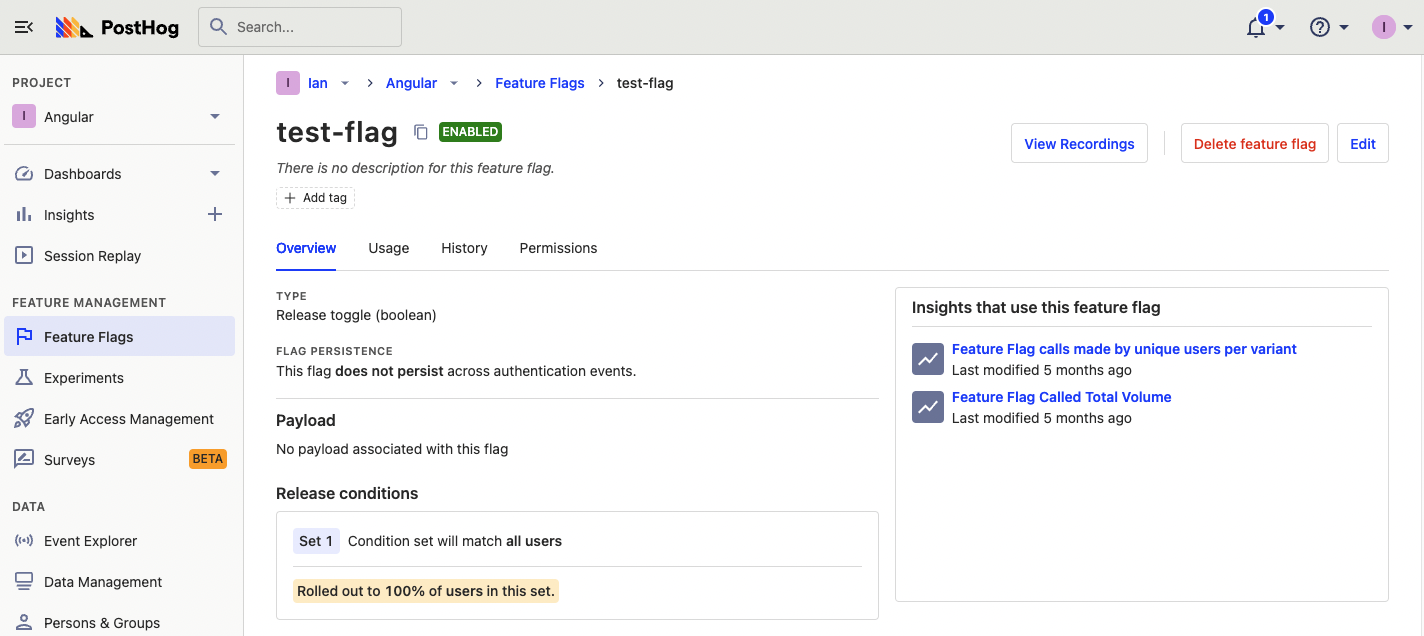This screenshot has height=636, width=1424.
Task: Switch to the Usage tab
Action: click(x=388, y=248)
